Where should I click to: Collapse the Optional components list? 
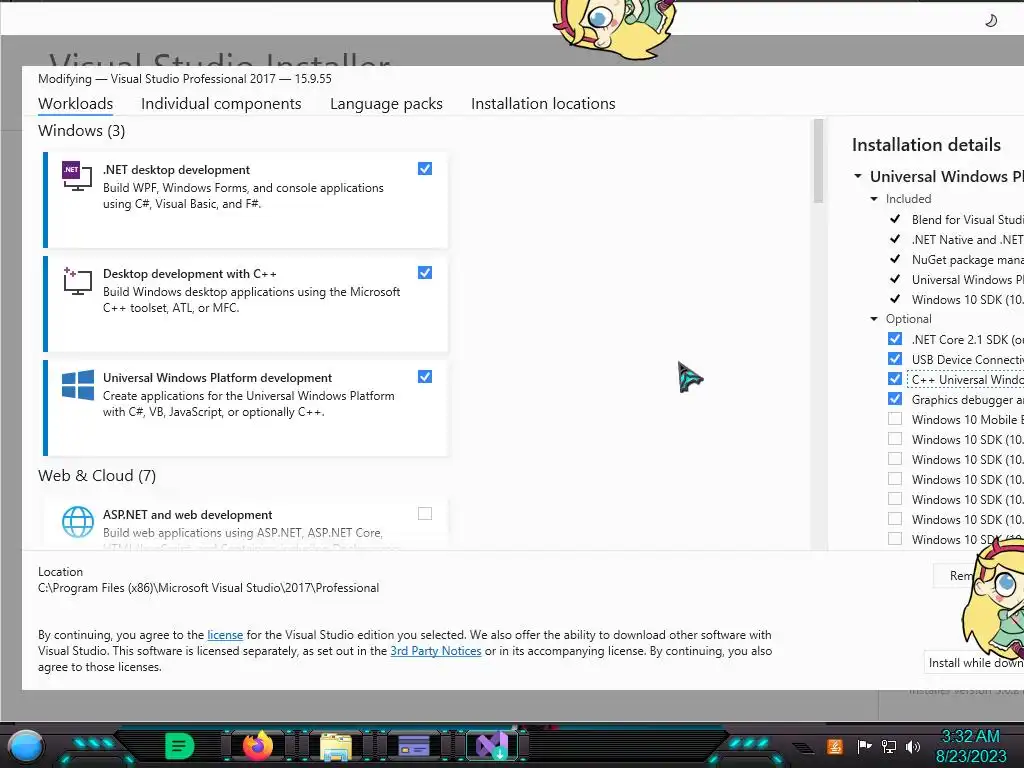tap(874, 319)
